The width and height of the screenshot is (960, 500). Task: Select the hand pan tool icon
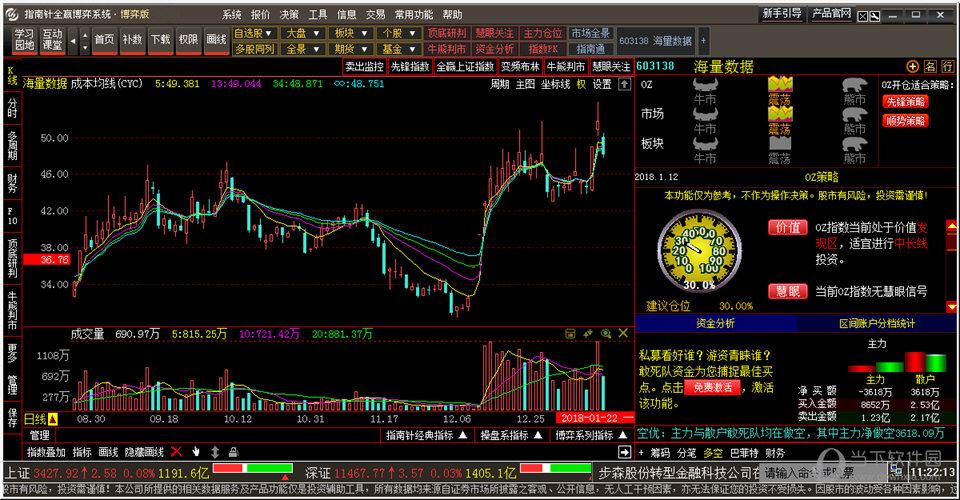point(196,452)
